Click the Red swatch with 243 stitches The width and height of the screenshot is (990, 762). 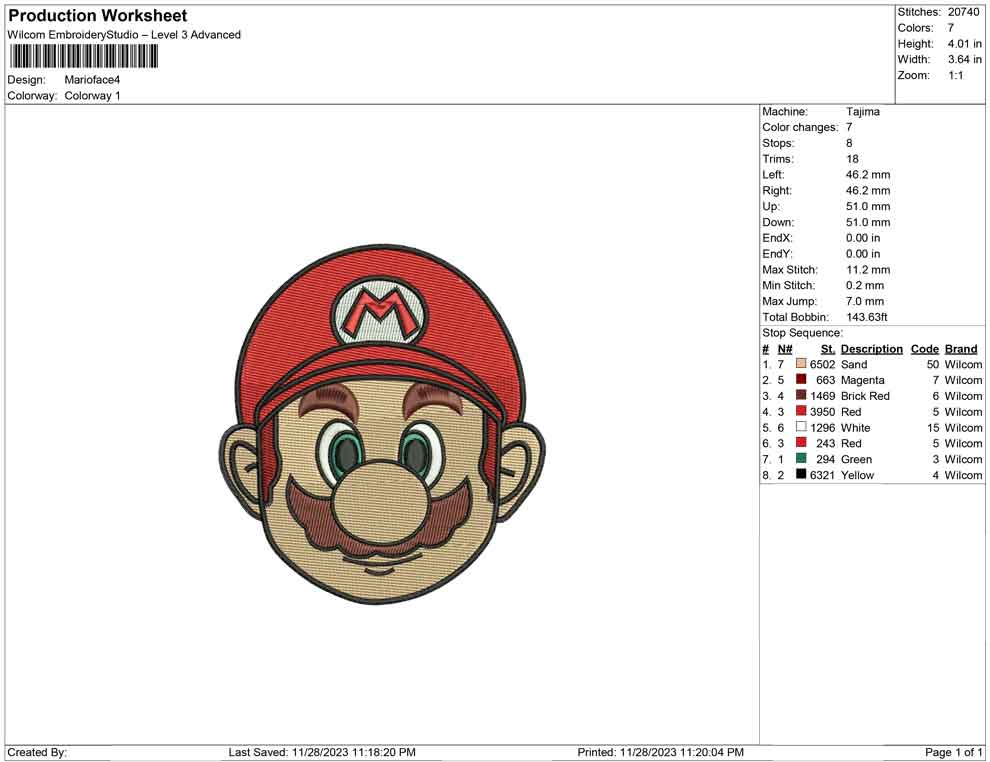(801, 443)
